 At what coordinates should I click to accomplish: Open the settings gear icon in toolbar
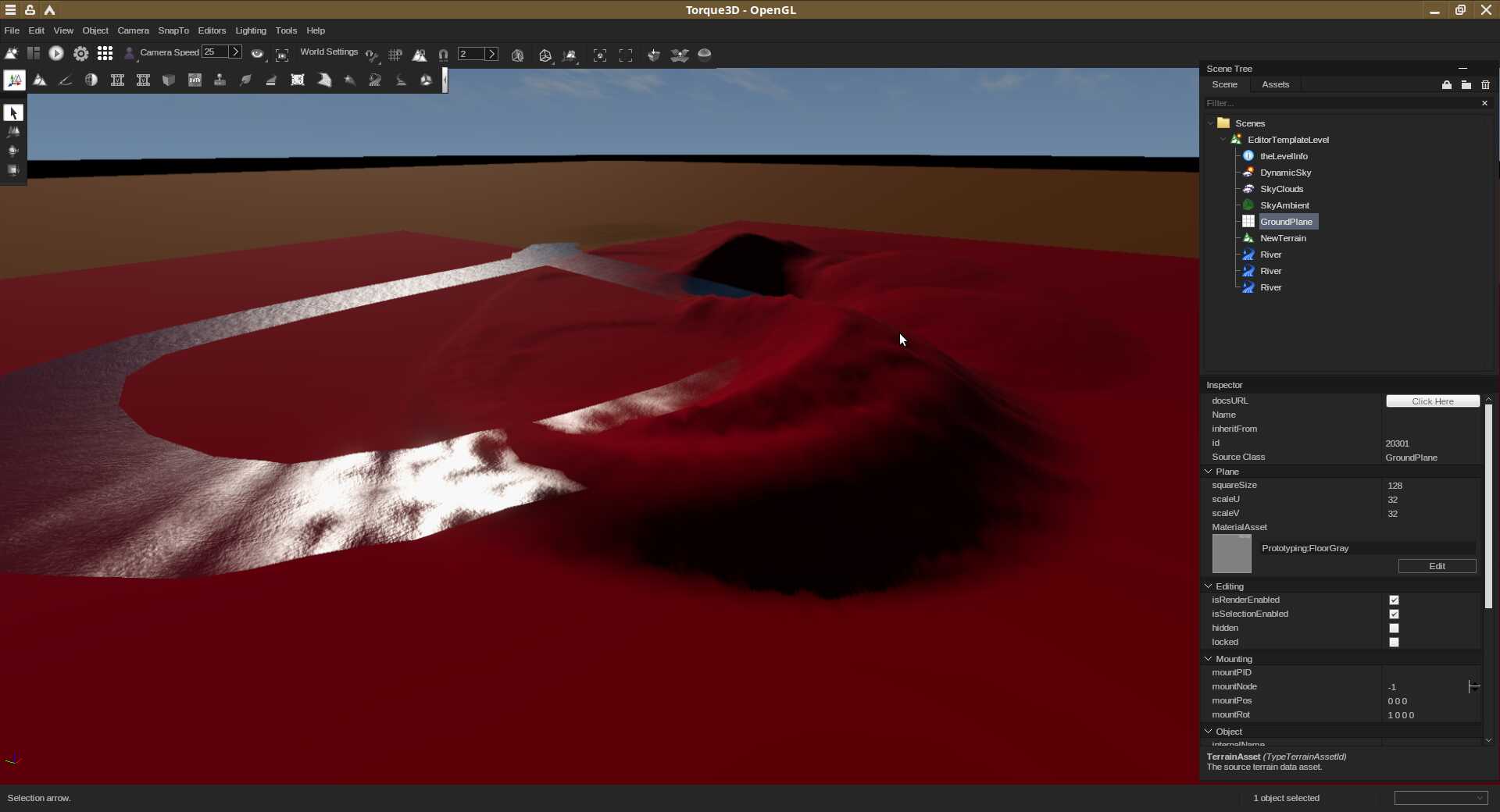(80, 54)
